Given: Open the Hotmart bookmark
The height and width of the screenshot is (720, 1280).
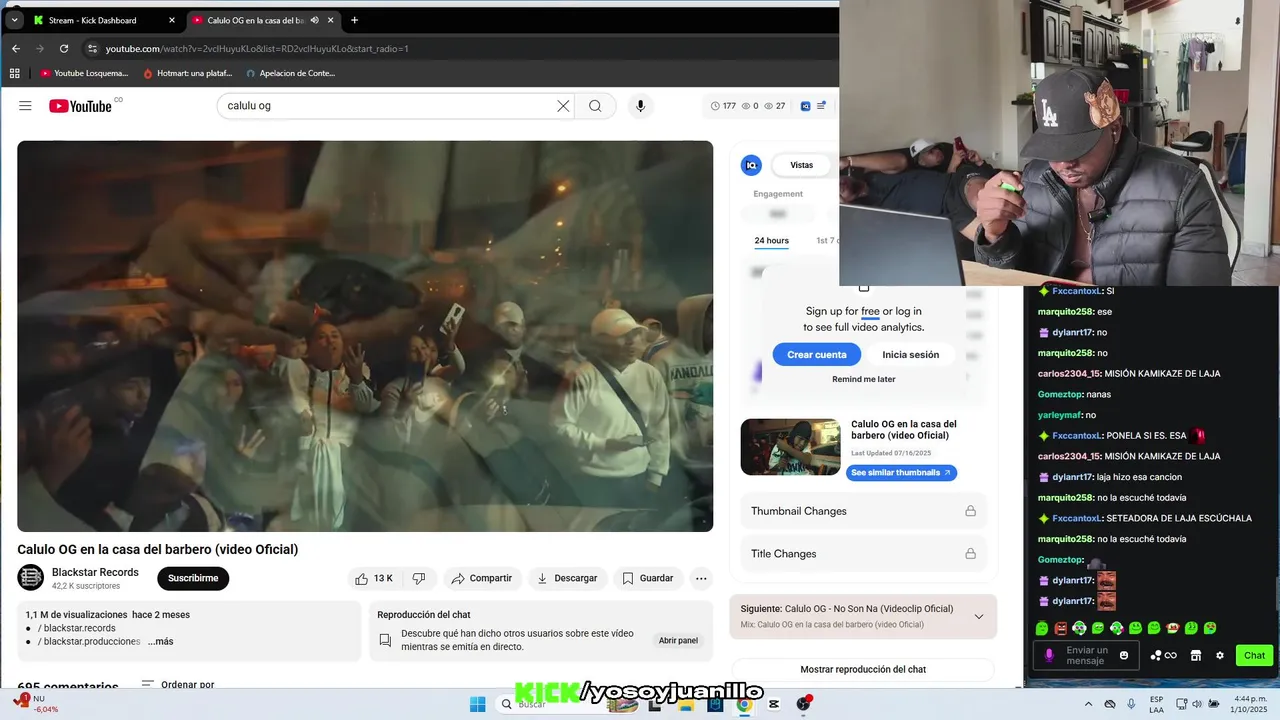Looking at the screenshot, I should (188, 73).
